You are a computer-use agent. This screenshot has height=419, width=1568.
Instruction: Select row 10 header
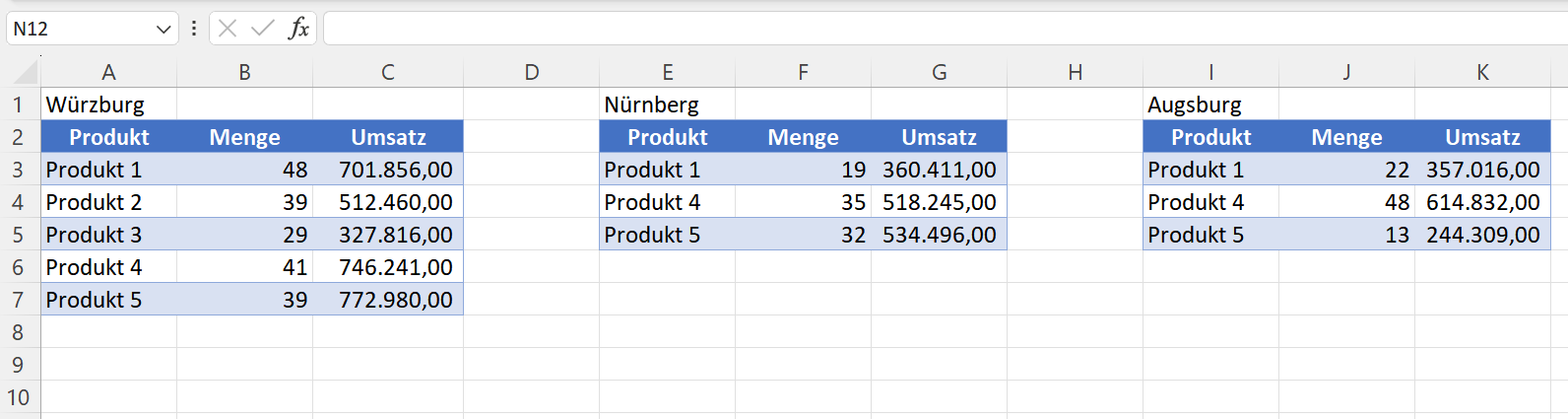tap(20, 397)
